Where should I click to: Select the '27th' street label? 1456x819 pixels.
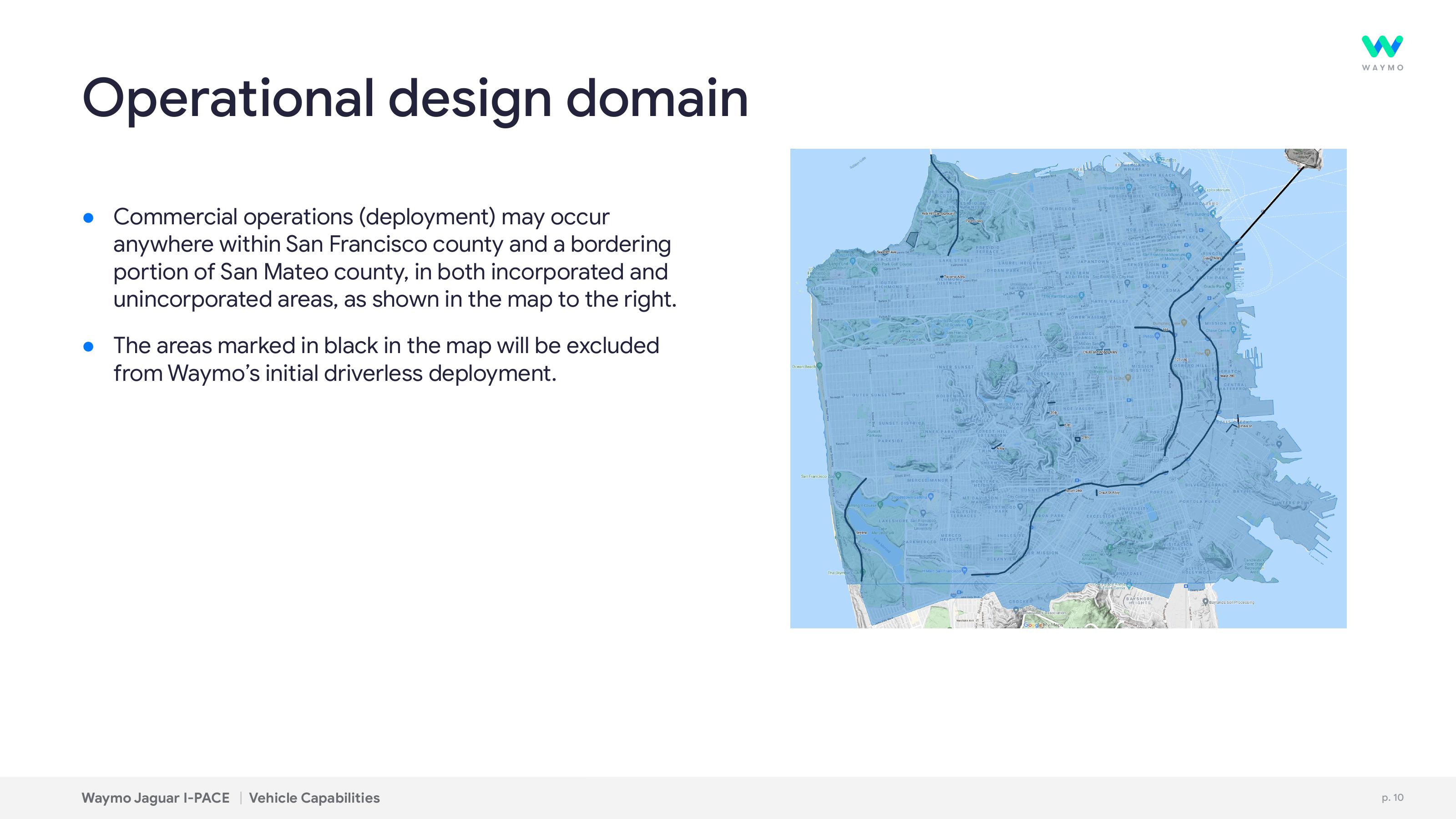click(1067, 425)
